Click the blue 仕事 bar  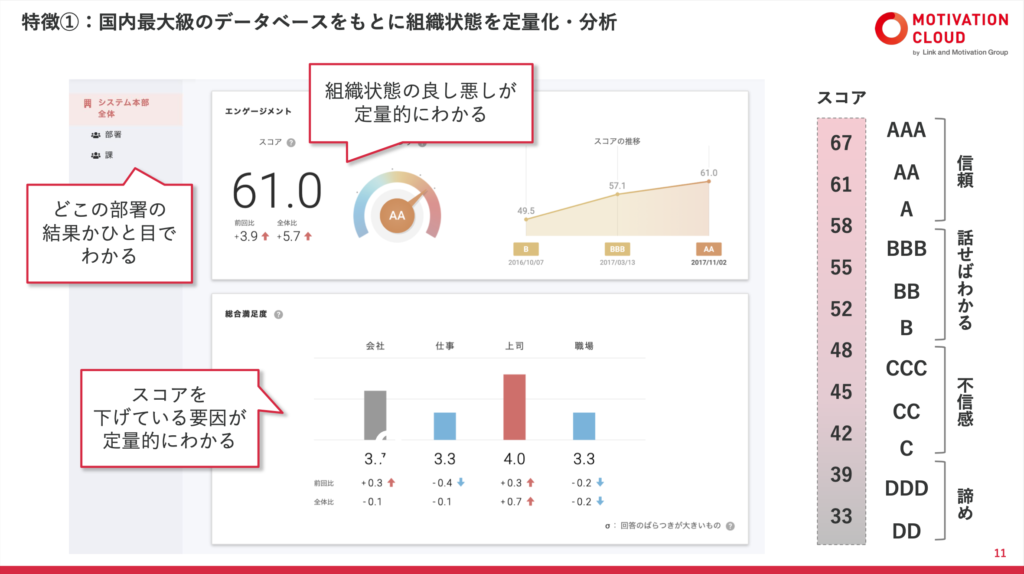pyautogui.click(x=445, y=426)
